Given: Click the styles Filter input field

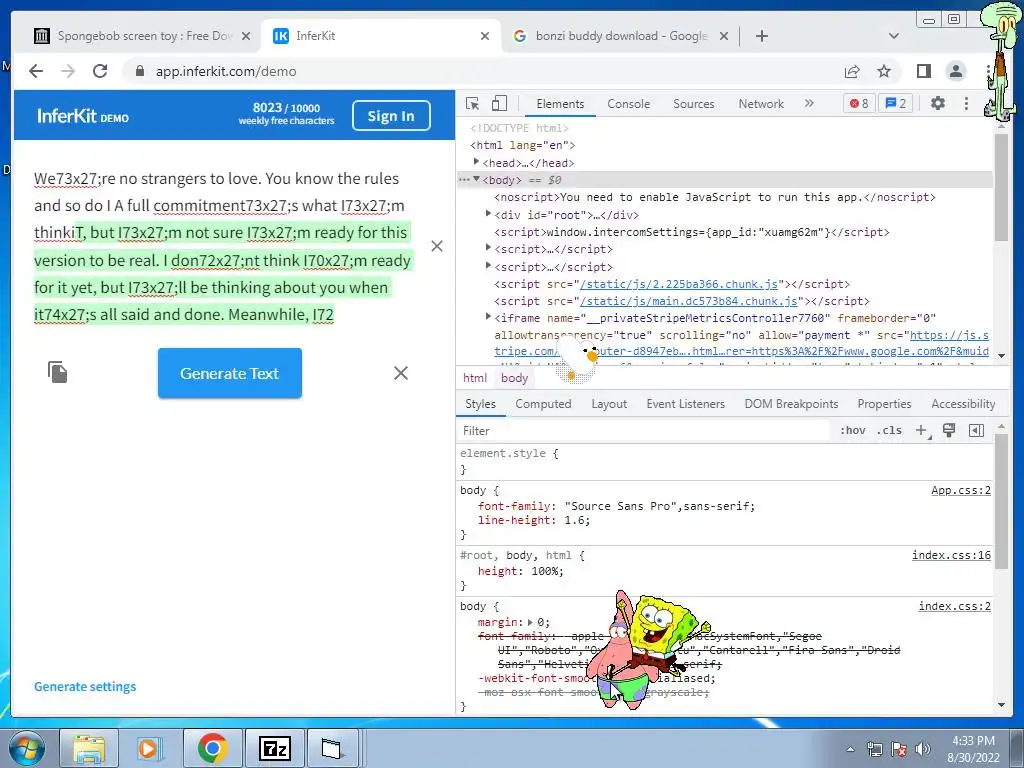Looking at the screenshot, I should coord(643,430).
